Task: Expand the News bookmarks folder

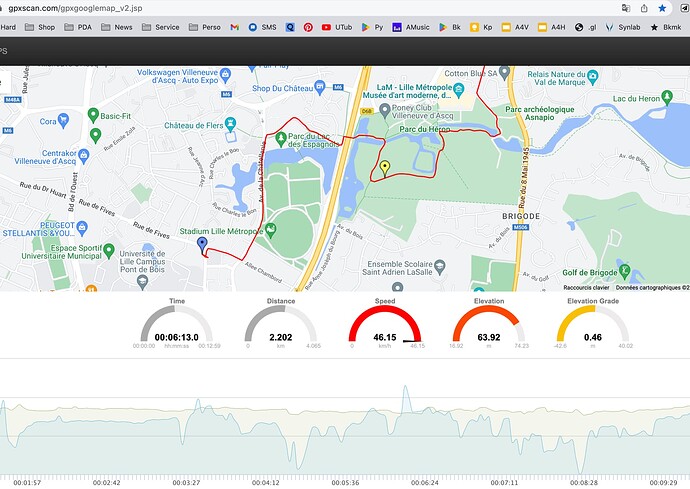Action: pyautogui.click(x=117, y=27)
